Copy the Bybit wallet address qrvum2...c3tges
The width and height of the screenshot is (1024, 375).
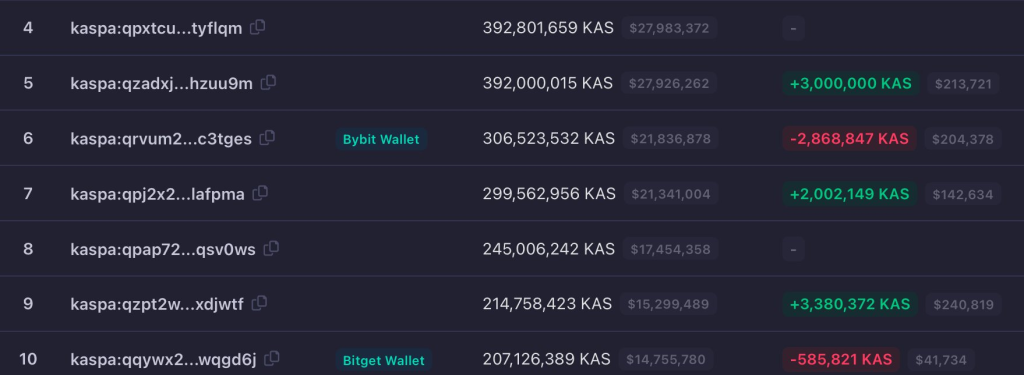(267, 138)
